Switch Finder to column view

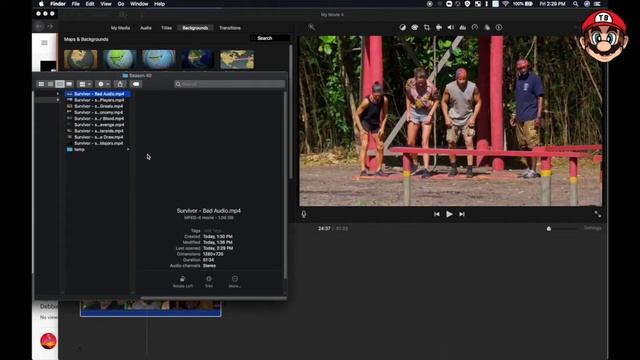pyautogui.click(x=60, y=84)
